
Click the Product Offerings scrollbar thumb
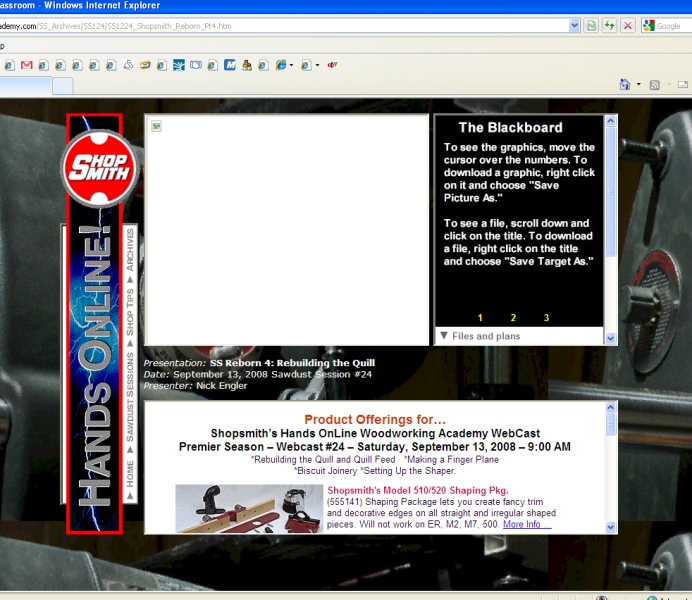(x=610, y=425)
